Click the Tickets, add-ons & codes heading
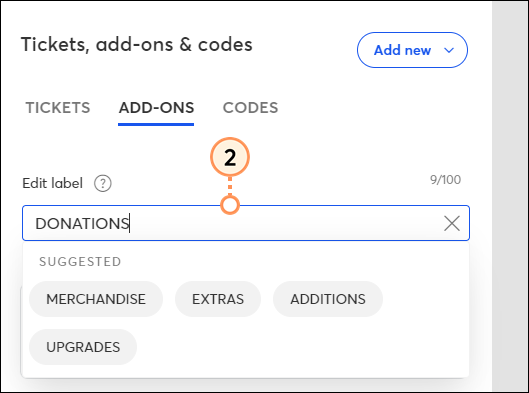Screen dimensions: 529x393 [137, 45]
